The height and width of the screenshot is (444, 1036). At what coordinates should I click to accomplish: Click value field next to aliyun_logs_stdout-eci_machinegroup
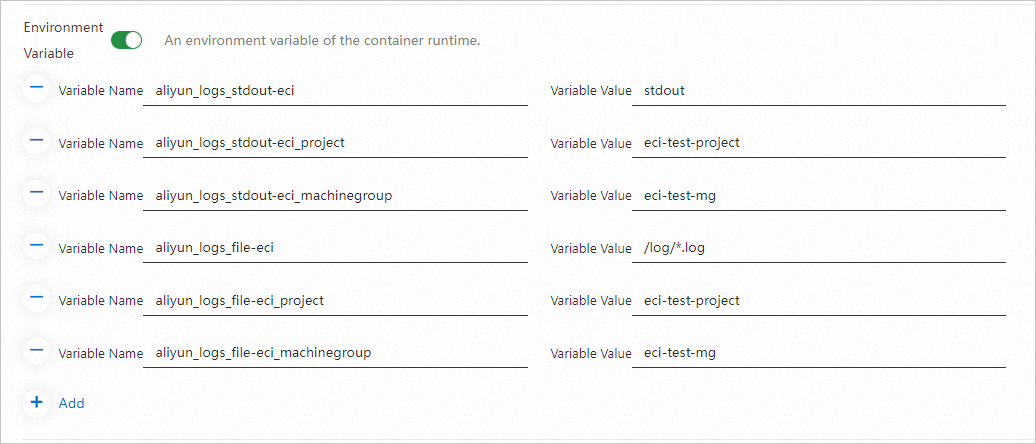818,195
